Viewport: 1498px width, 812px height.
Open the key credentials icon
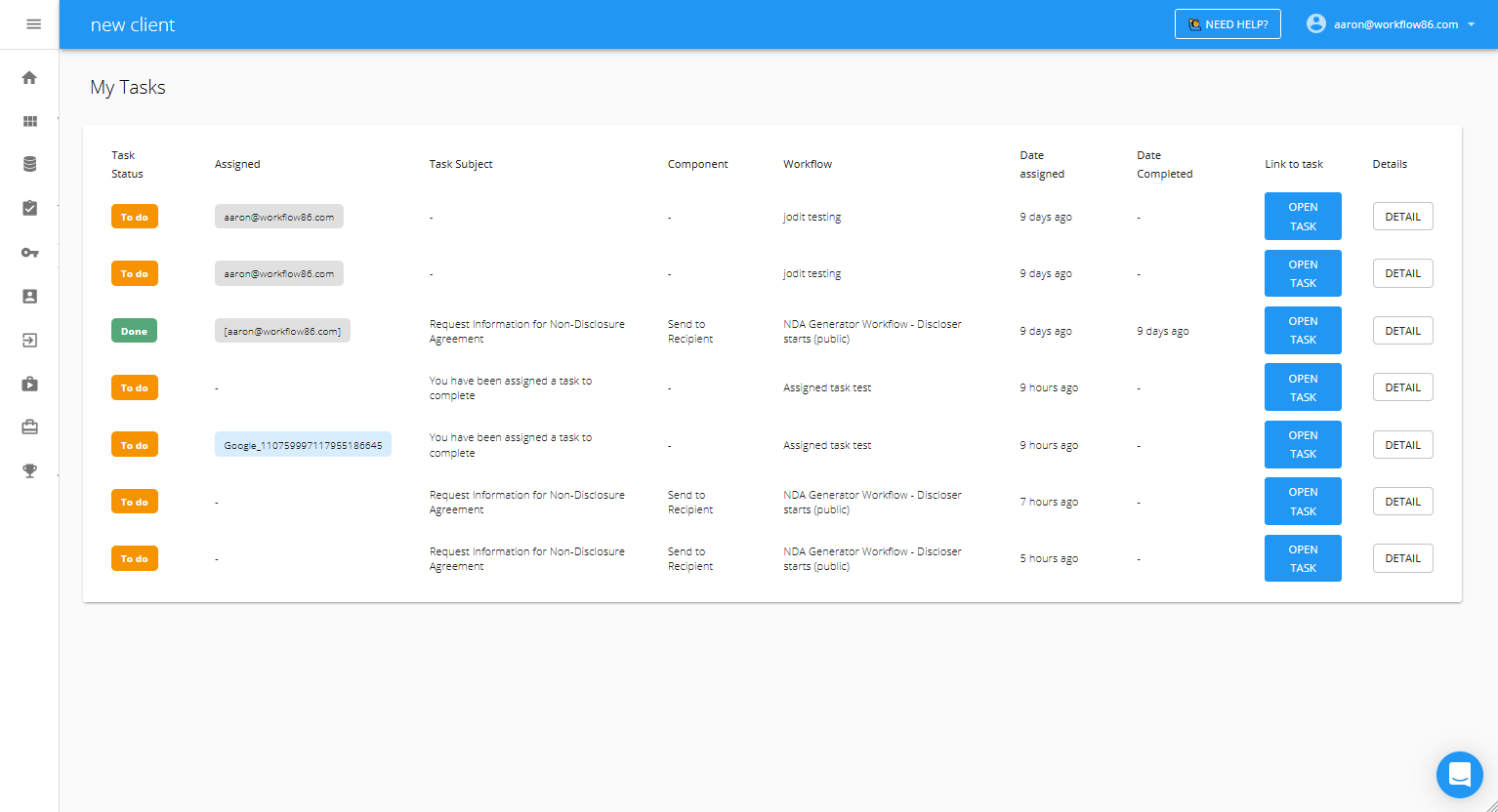coord(29,253)
